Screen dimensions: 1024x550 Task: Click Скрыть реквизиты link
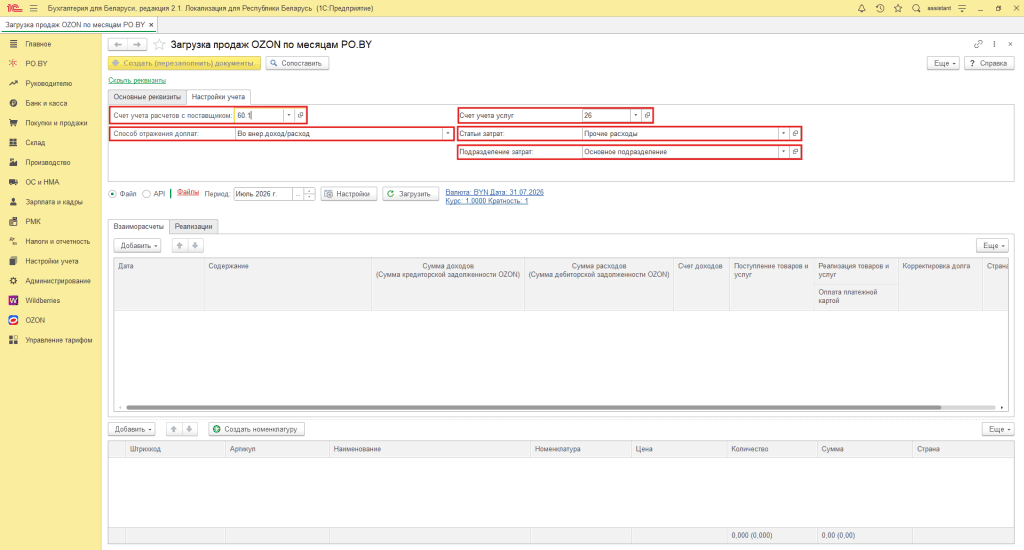click(x=137, y=80)
